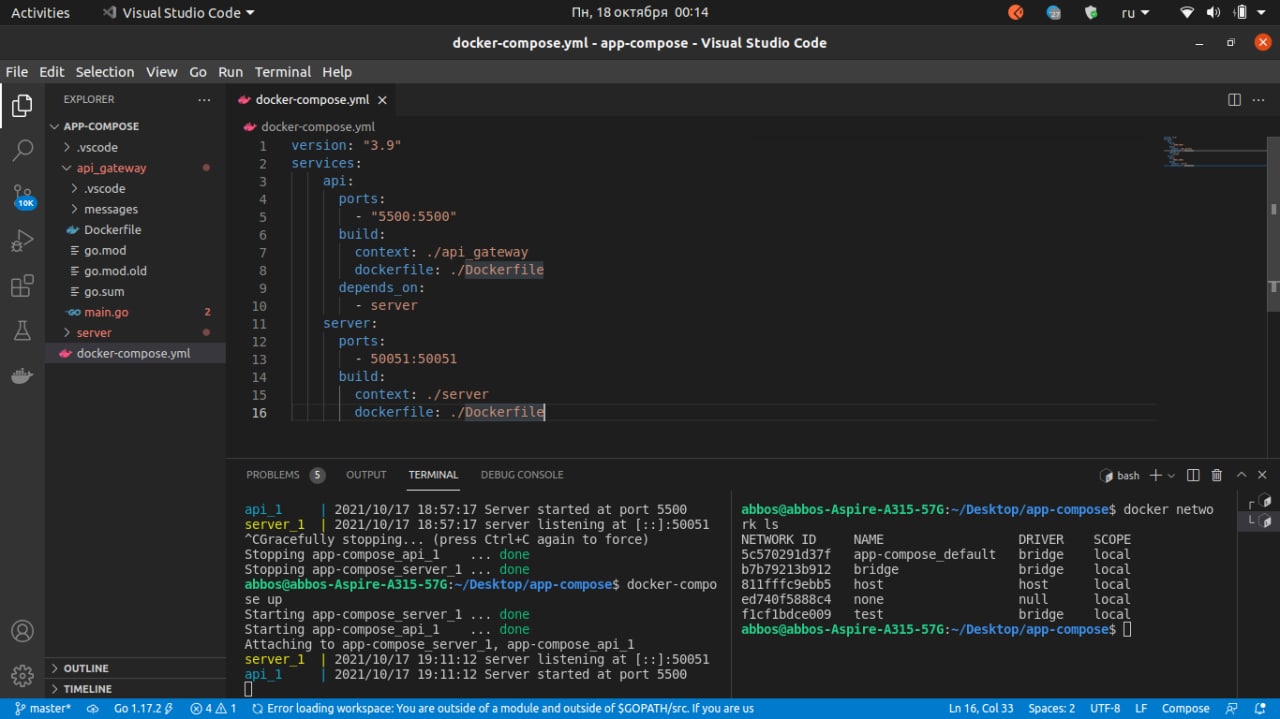Click the master branch status item
The width and height of the screenshot is (1280, 719).
43,708
